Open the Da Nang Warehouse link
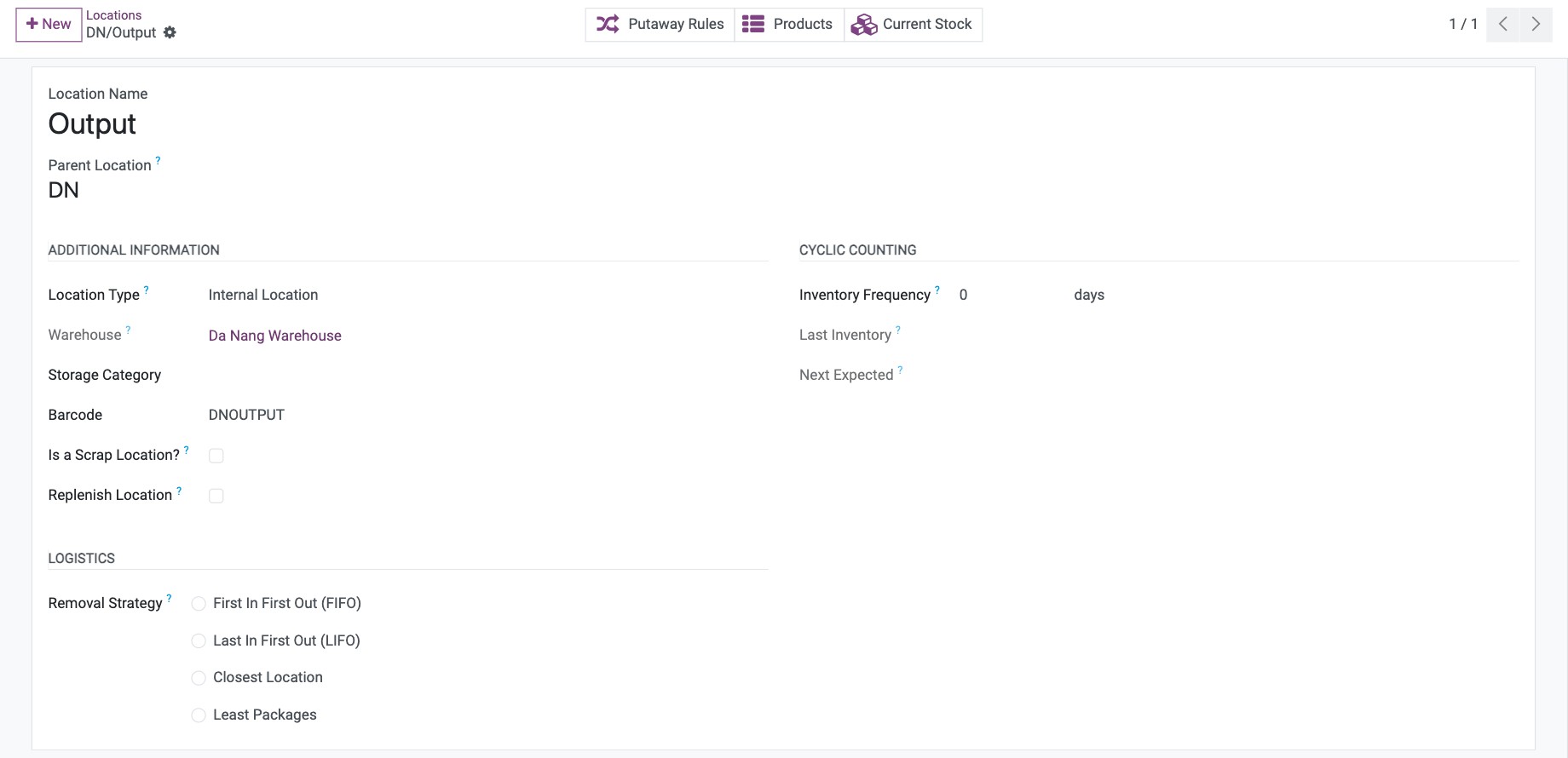The height and width of the screenshot is (758, 1568). click(x=275, y=336)
